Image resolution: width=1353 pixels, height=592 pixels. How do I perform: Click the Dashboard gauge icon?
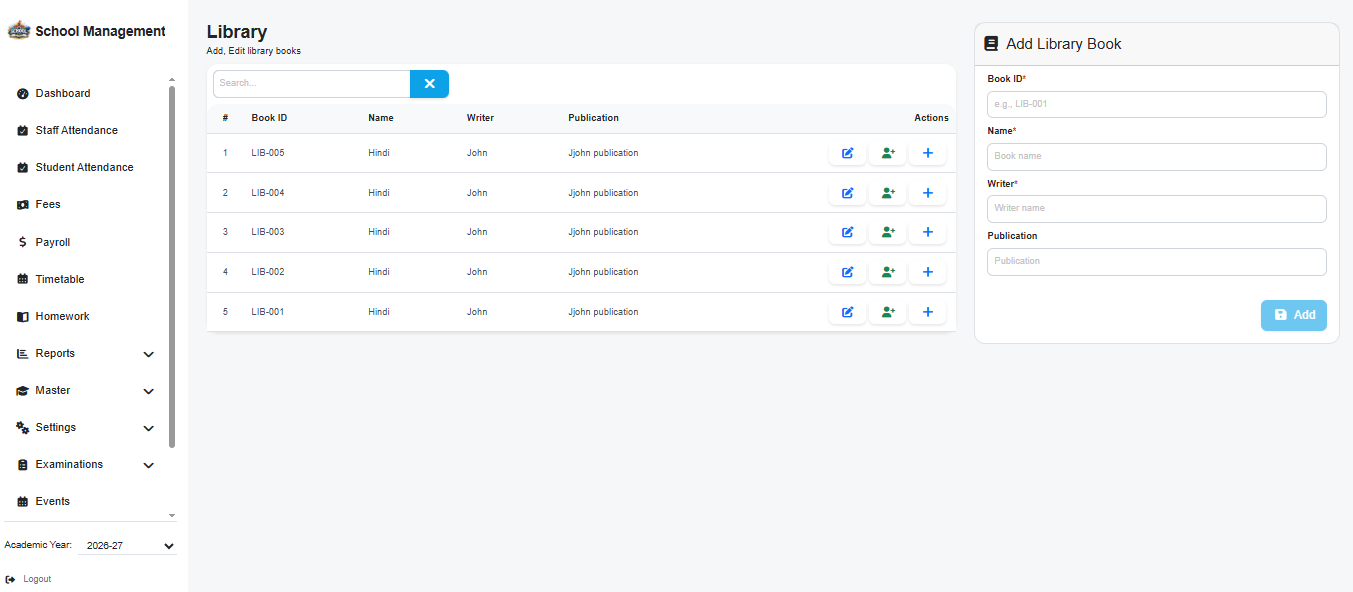[x=23, y=94]
